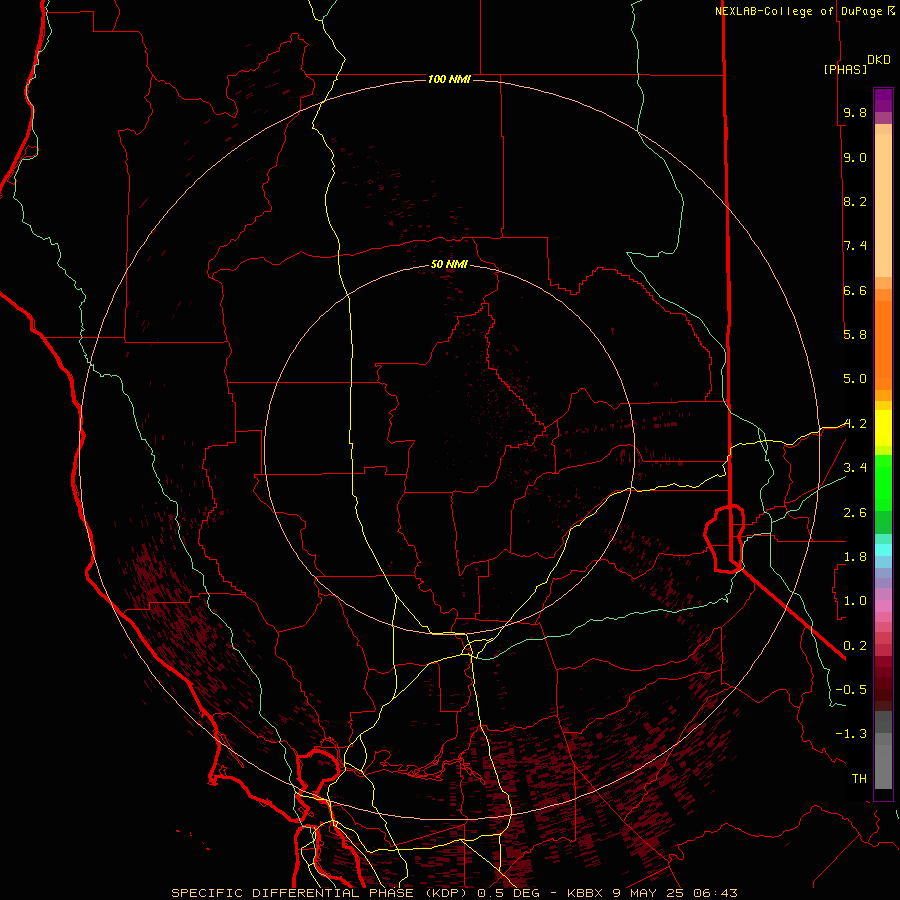Select the -1.3 scale value
This screenshot has height=900, width=900.
[x=851, y=734]
